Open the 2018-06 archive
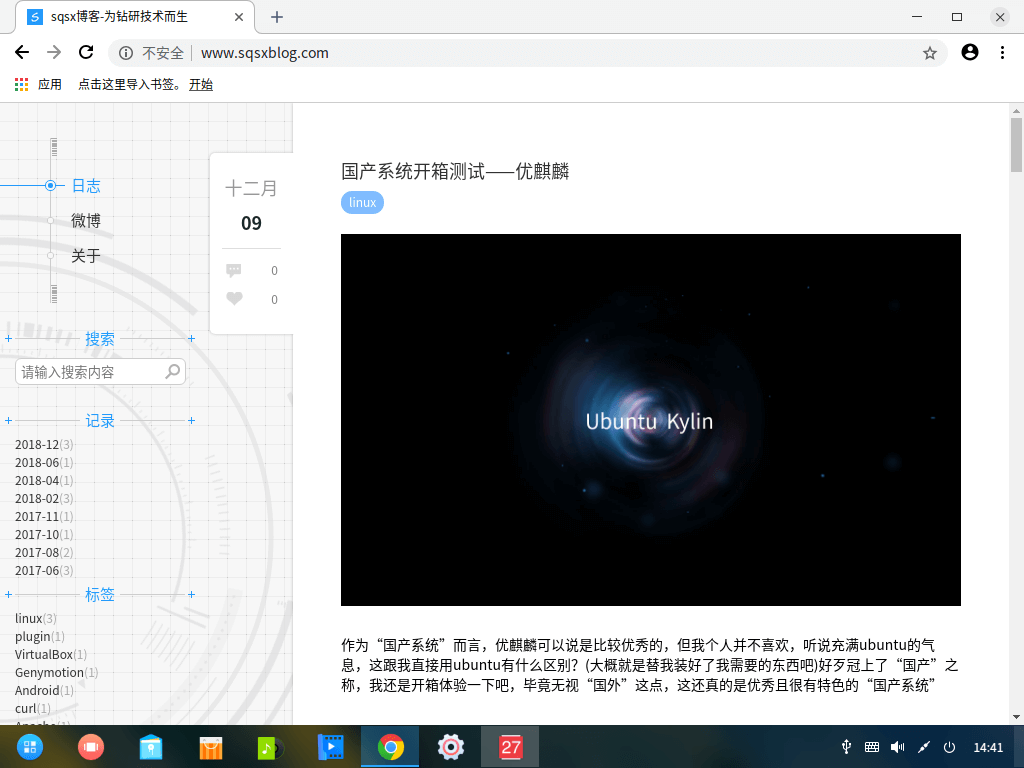The image size is (1024, 768). click(x=44, y=462)
